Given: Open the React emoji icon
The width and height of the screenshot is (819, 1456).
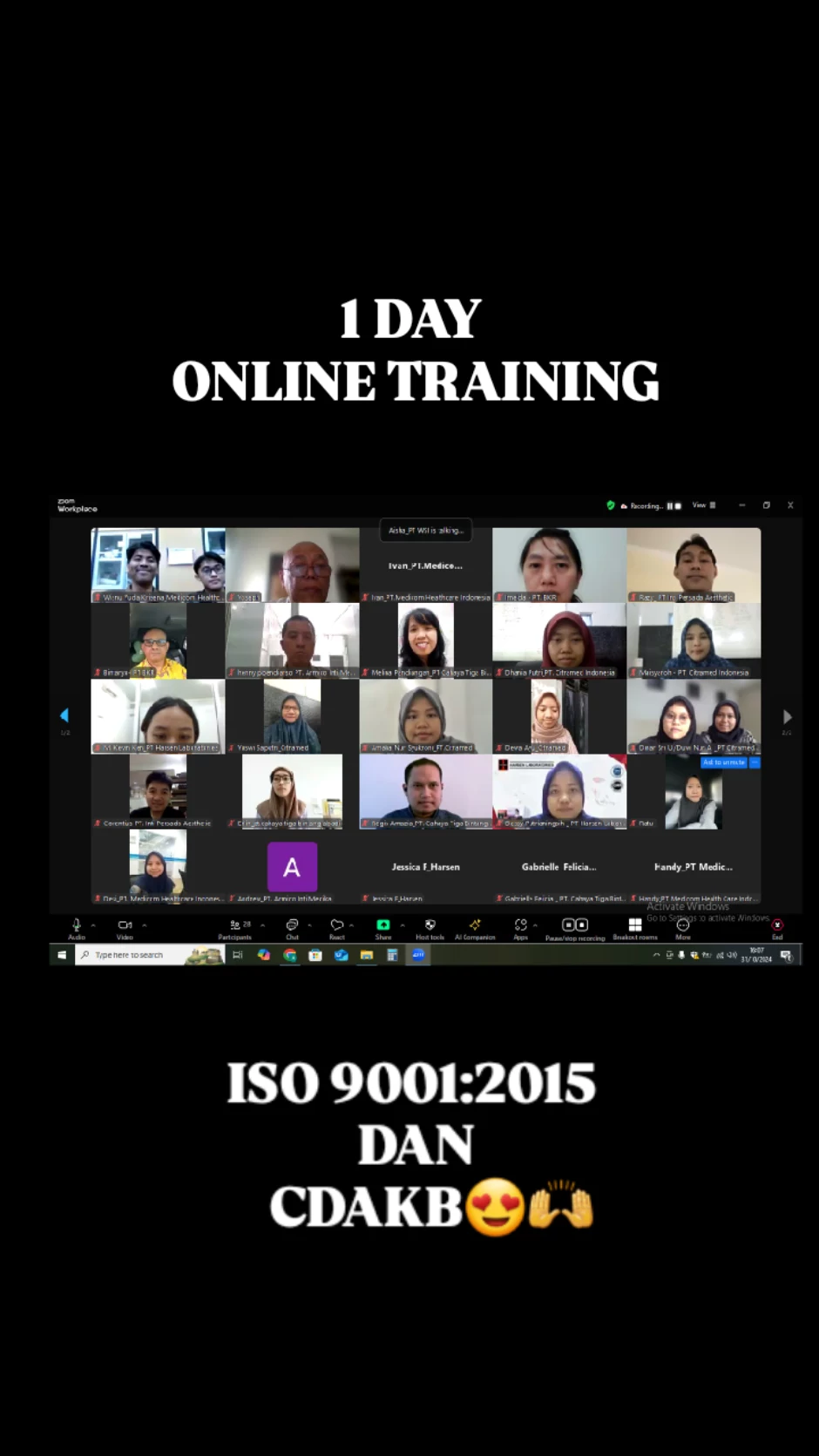Looking at the screenshot, I should 336,926.
